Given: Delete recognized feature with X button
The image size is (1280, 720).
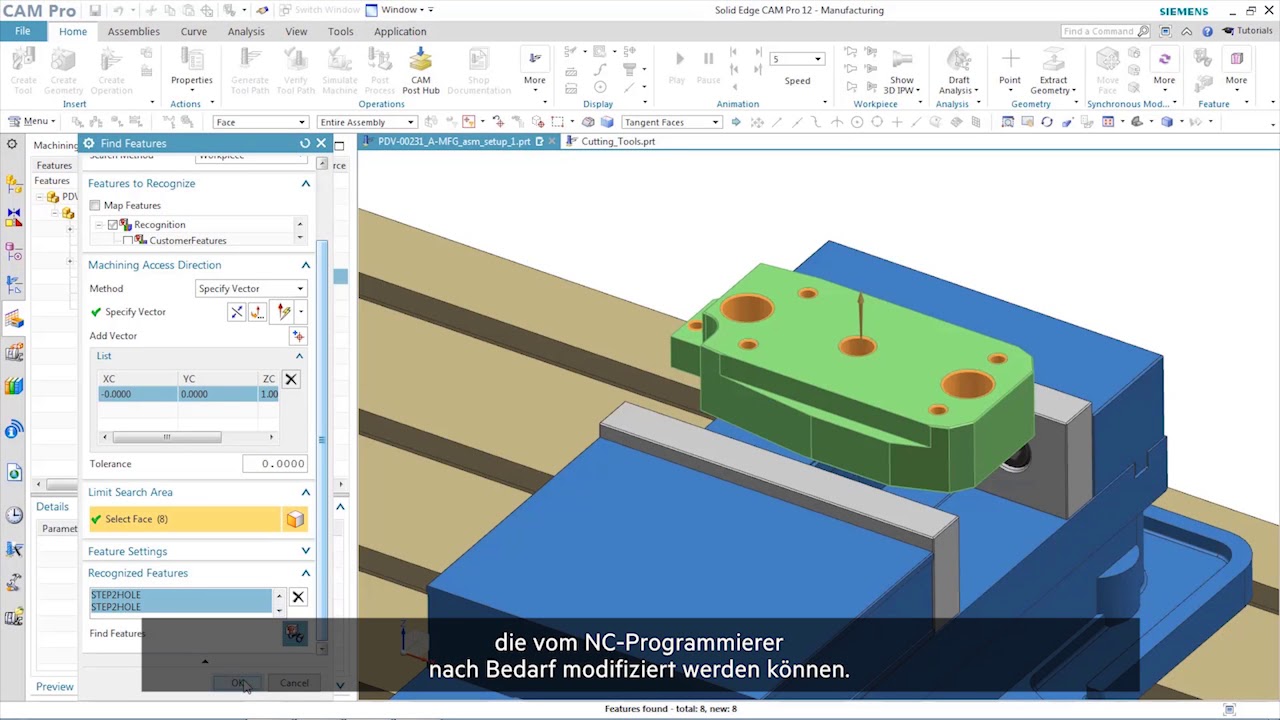Looking at the screenshot, I should [x=298, y=597].
